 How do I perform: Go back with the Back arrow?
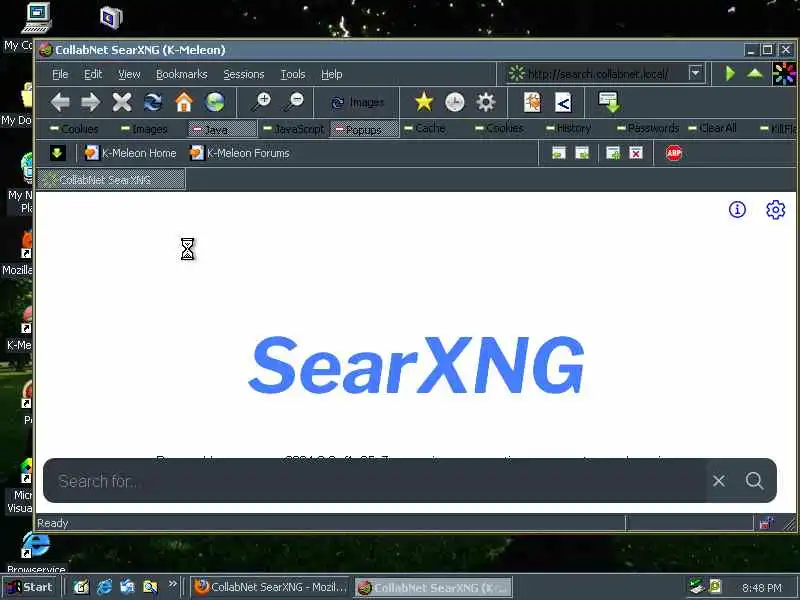pos(60,103)
